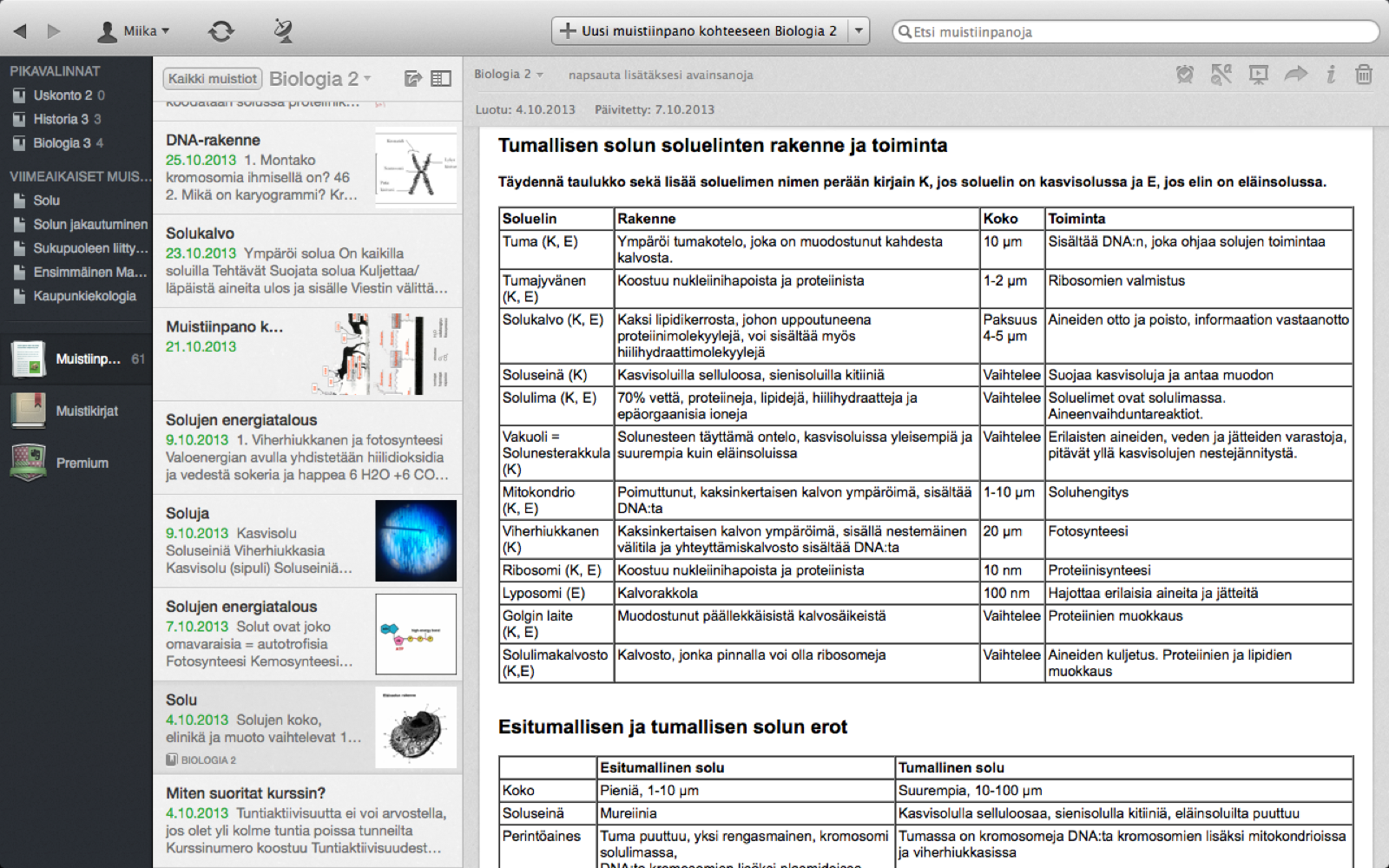Screen dimensions: 1389x868
Task: Show note info with the i icon
Action: click(1331, 75)
